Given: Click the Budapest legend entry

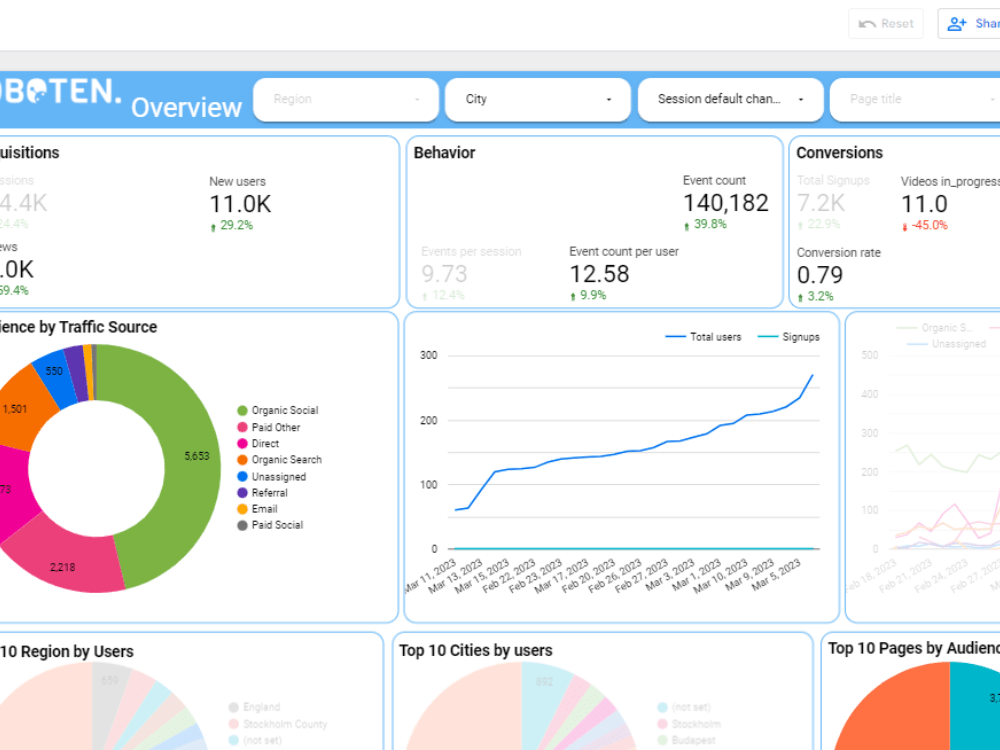Looking at the screenshot, I should pos(686,740).
